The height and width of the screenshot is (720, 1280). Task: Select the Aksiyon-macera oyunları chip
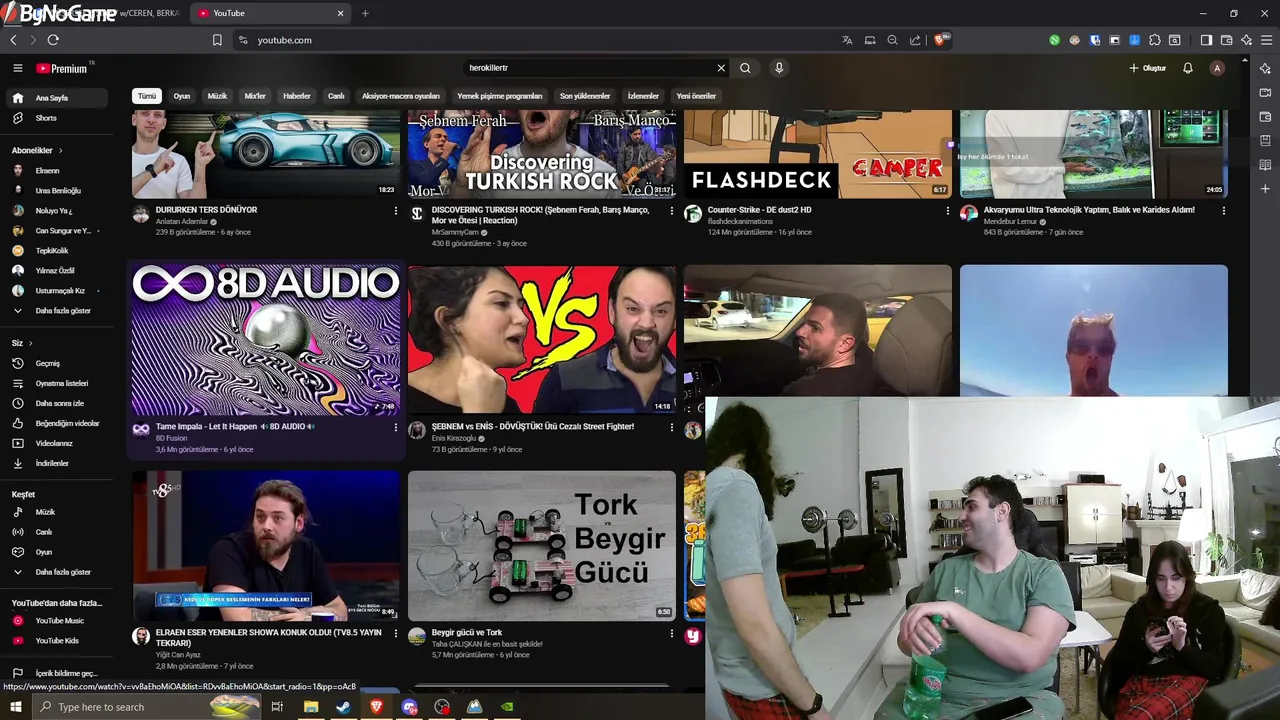click(401, 96)
